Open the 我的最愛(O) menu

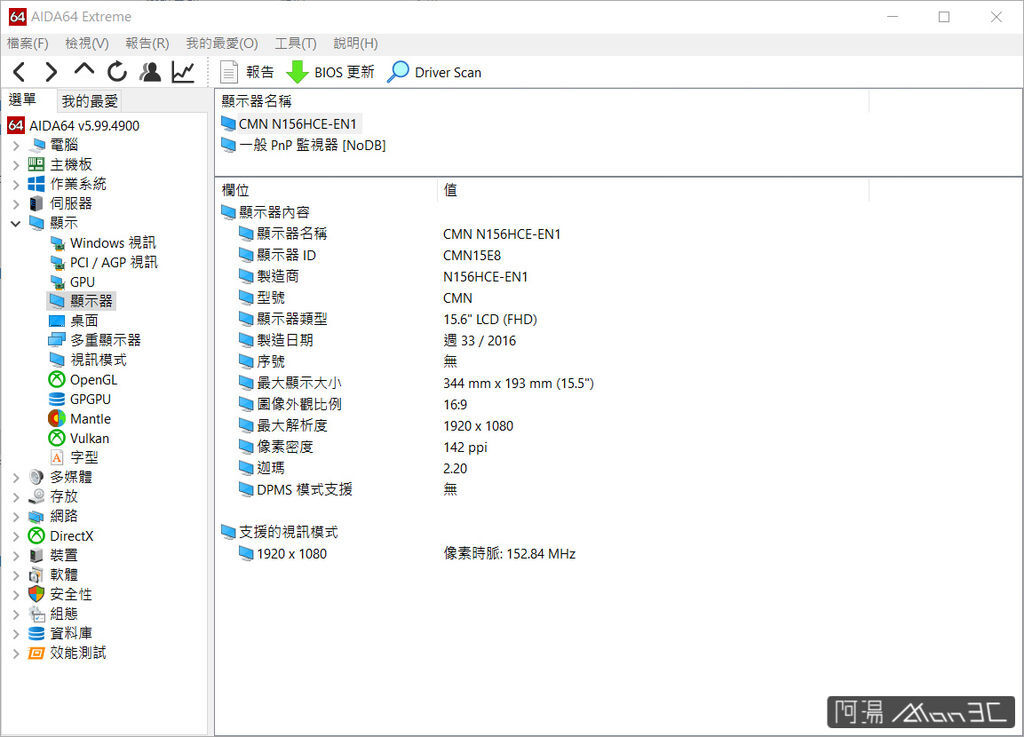[222, 43]
